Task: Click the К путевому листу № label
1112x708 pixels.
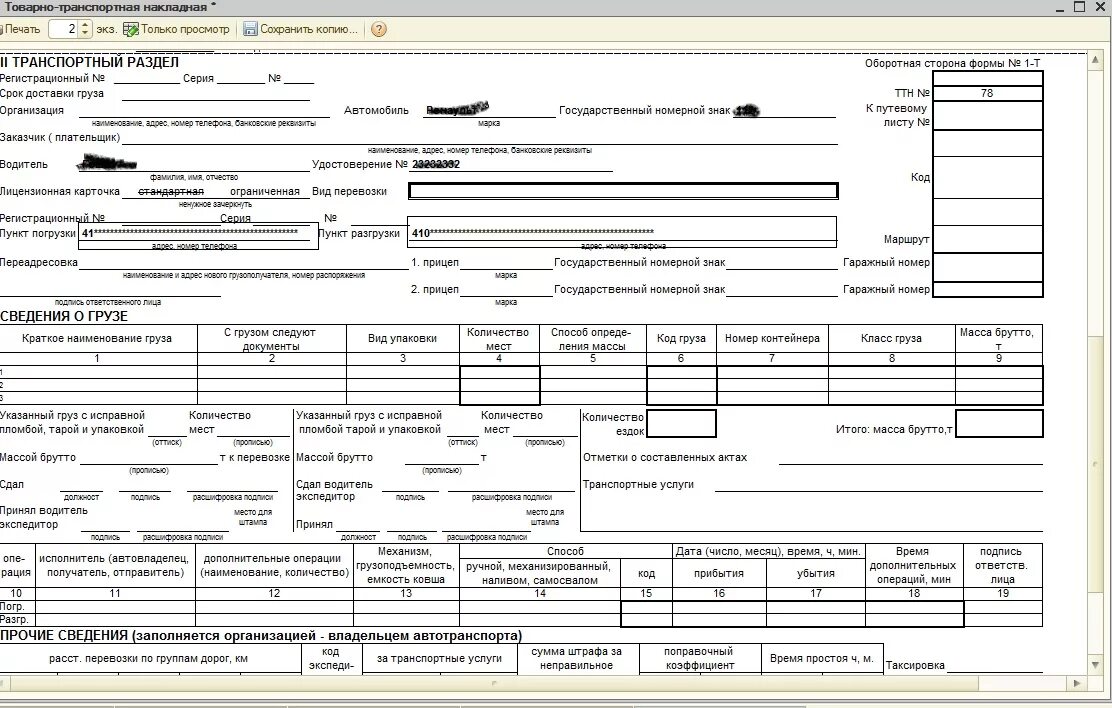Action: (x=897, y=115)
